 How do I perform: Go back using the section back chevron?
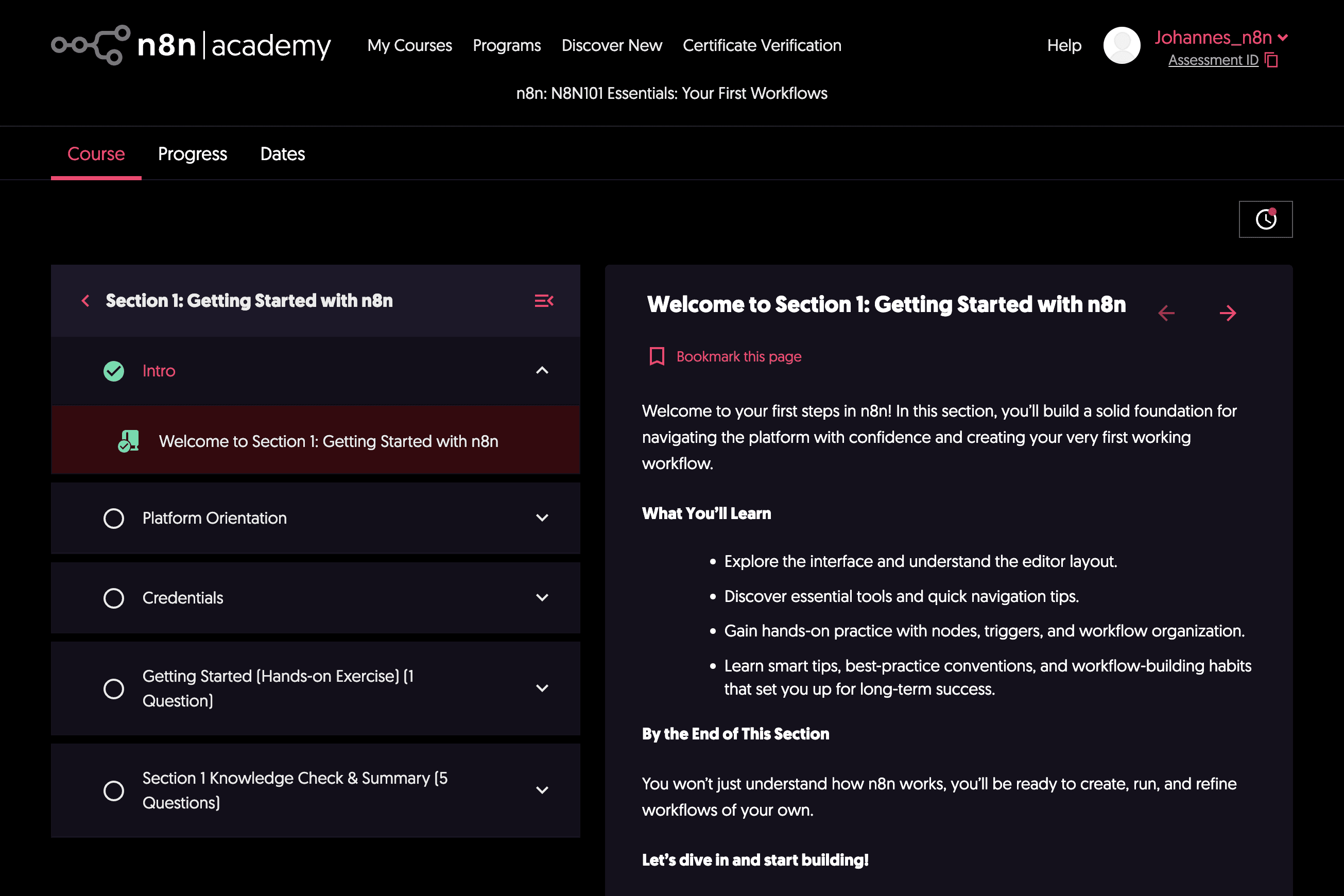pyautogui.click(x=85, y=301)
